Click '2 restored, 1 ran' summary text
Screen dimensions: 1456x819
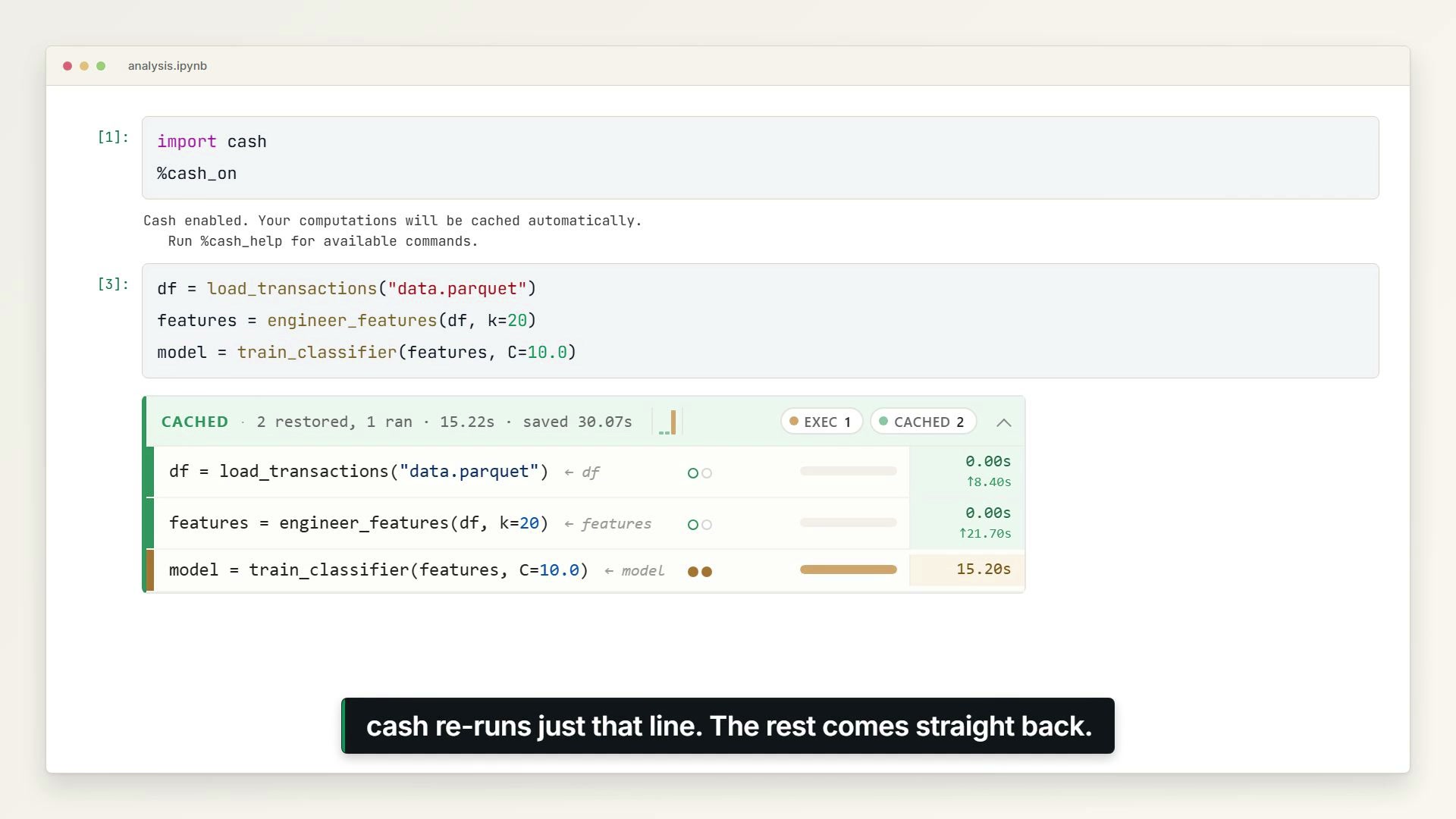(334, 422)
